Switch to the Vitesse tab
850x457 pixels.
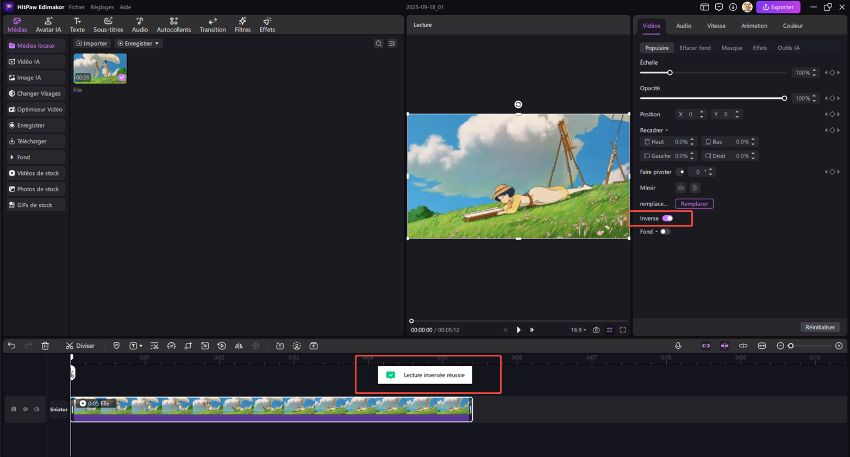click(x=716, y=25)
